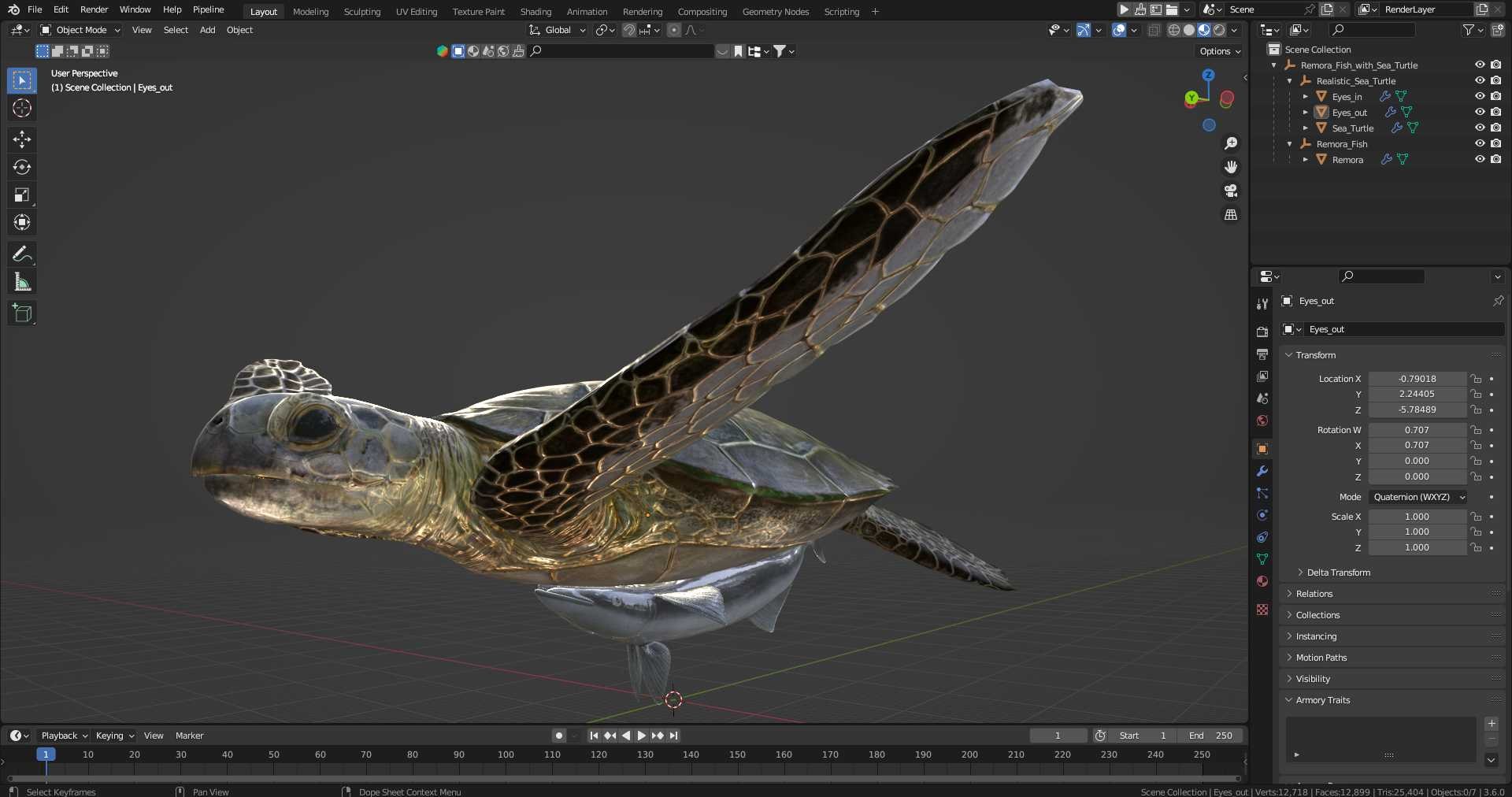Toggle auto keying record button
Viewport: 1512px width, 797px height.
[559, 736]
